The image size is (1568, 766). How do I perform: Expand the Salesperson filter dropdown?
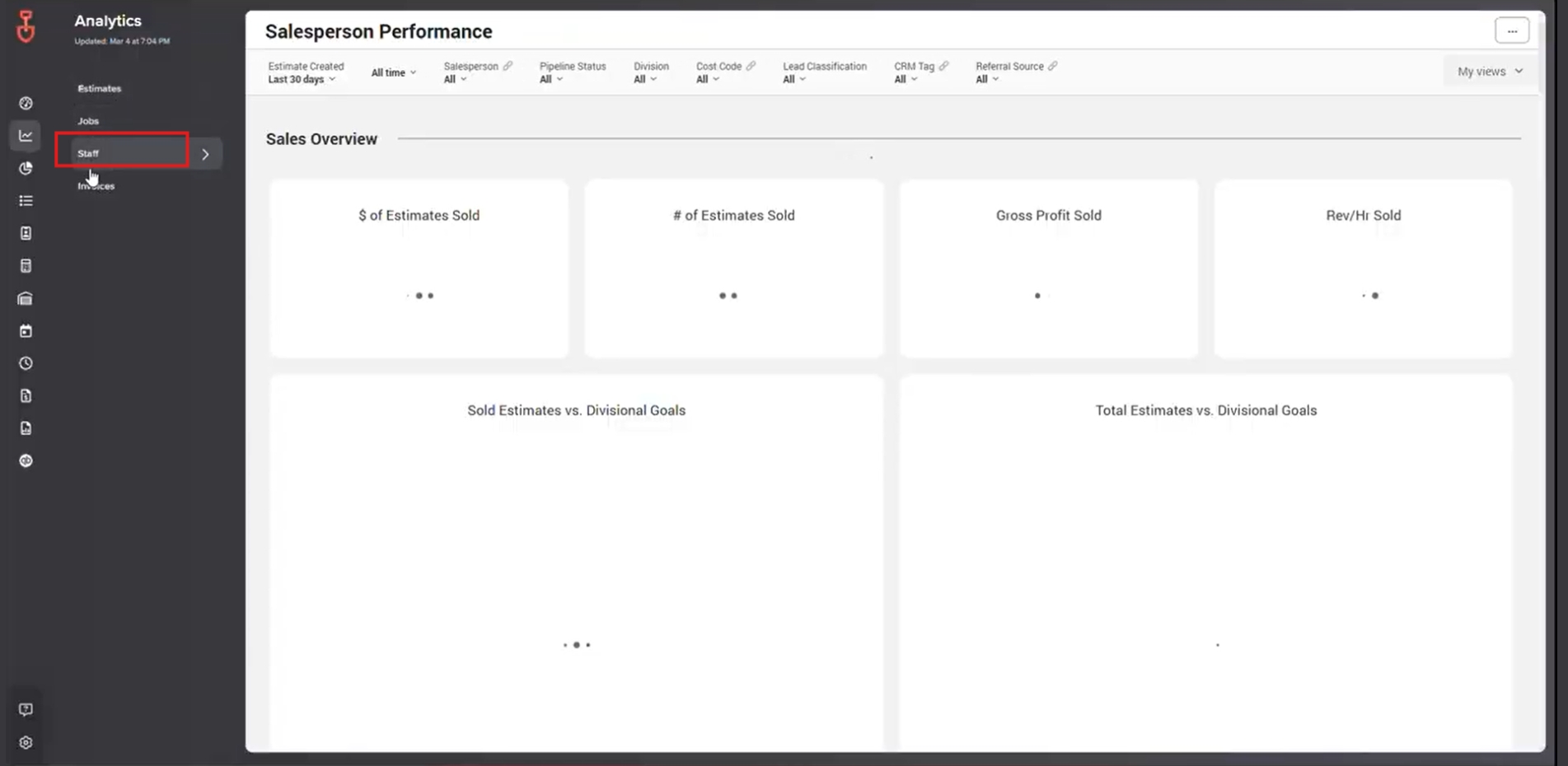tap(455, 79)
